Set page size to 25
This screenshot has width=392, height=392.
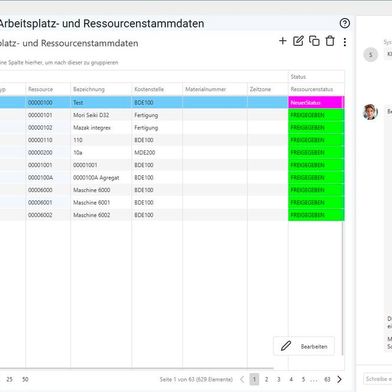point(9,379)
